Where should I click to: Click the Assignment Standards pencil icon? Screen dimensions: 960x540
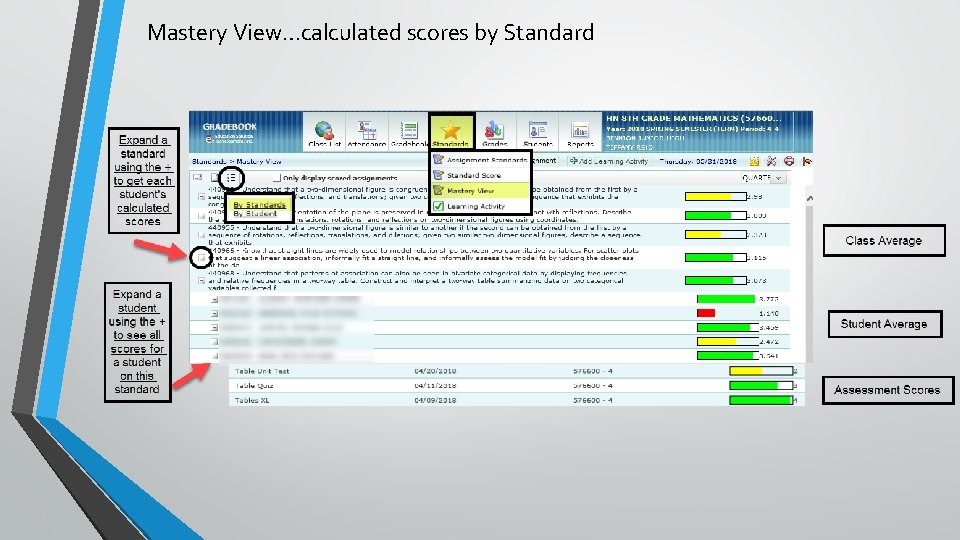click(x=438, y=160)
